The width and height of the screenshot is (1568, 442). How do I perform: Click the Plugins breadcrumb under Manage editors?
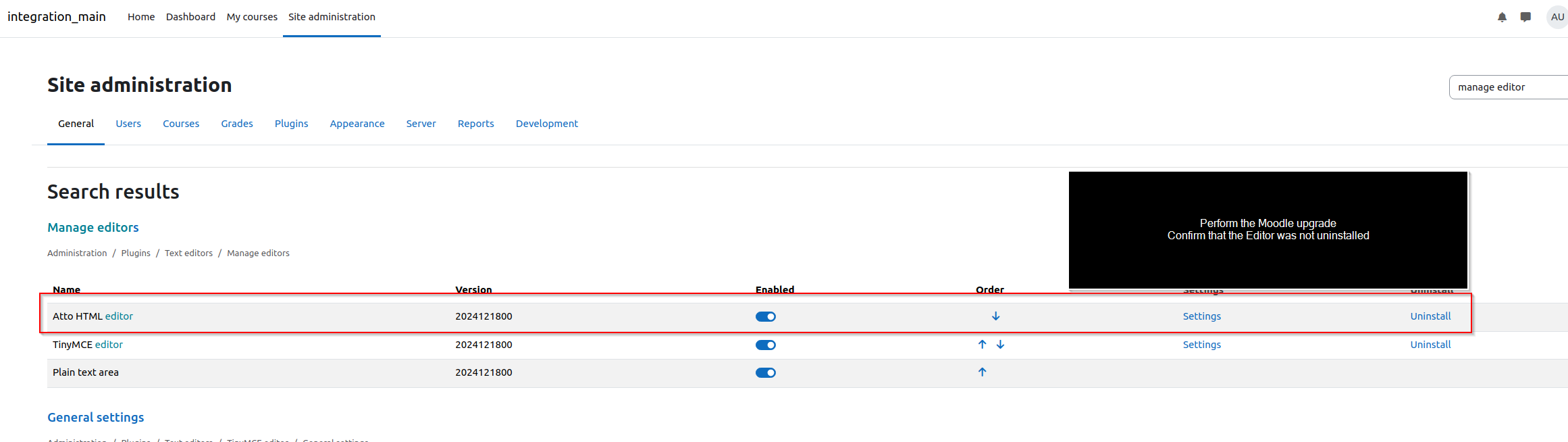pyautogui.click(x=136, y=253)
